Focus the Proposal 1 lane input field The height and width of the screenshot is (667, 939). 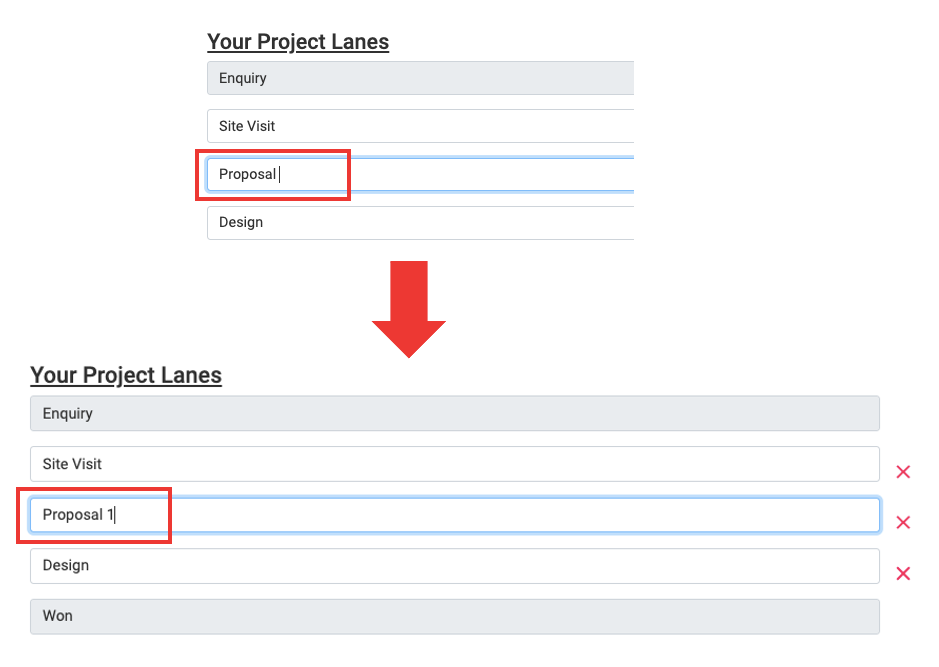[500, 515]
